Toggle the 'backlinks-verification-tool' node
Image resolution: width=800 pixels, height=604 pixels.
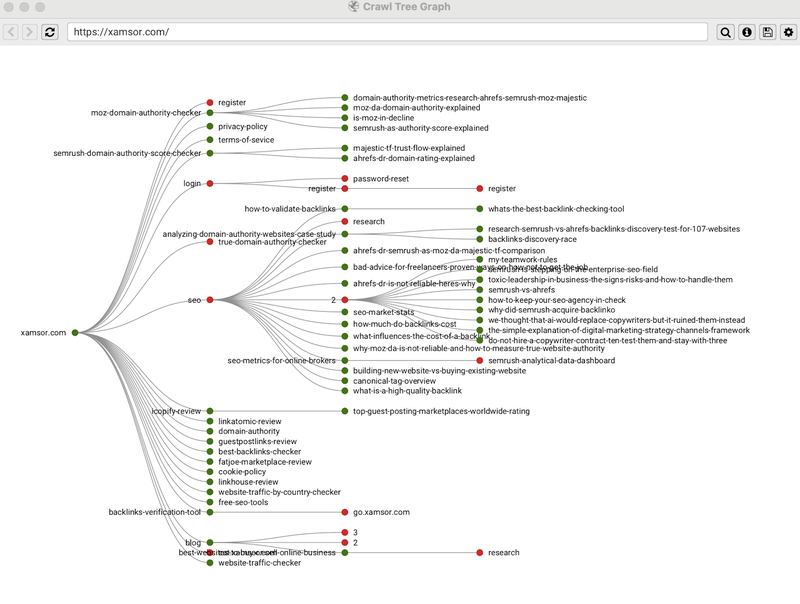[210, 512]
